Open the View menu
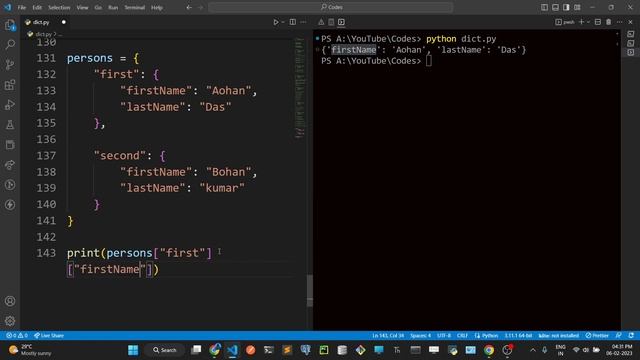Viewport: 640px width, 360px height. tap(82, 7)
